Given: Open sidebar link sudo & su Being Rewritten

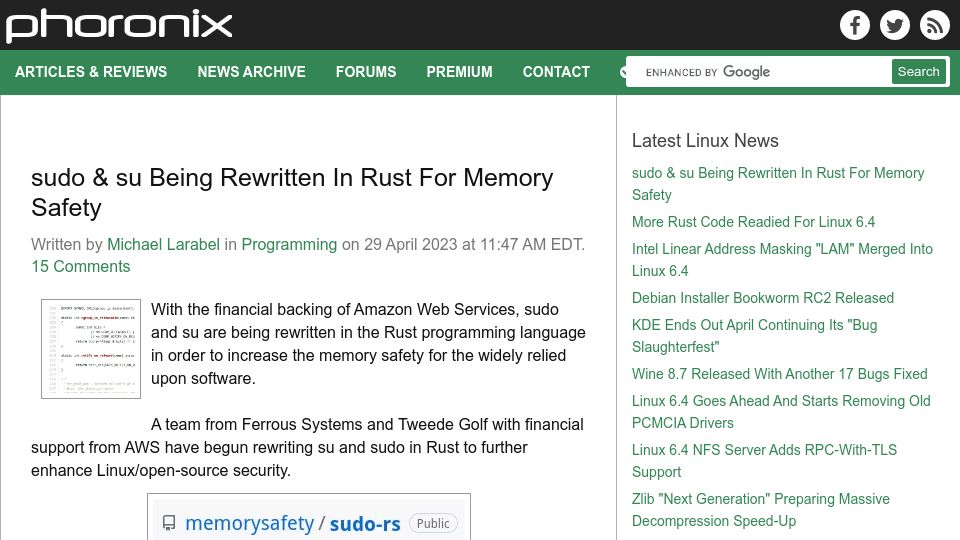Looking at the screenshot, I should click(x=778, y=184).
